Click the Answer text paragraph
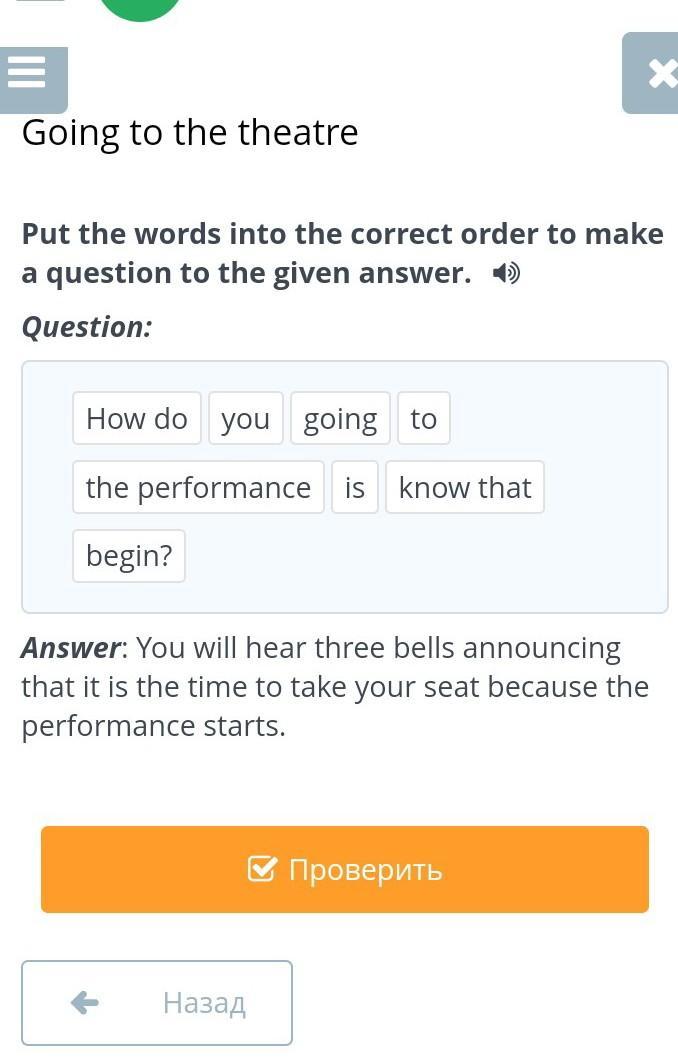678x1059 pixels. pyautogui.click(x=336, y=687)
